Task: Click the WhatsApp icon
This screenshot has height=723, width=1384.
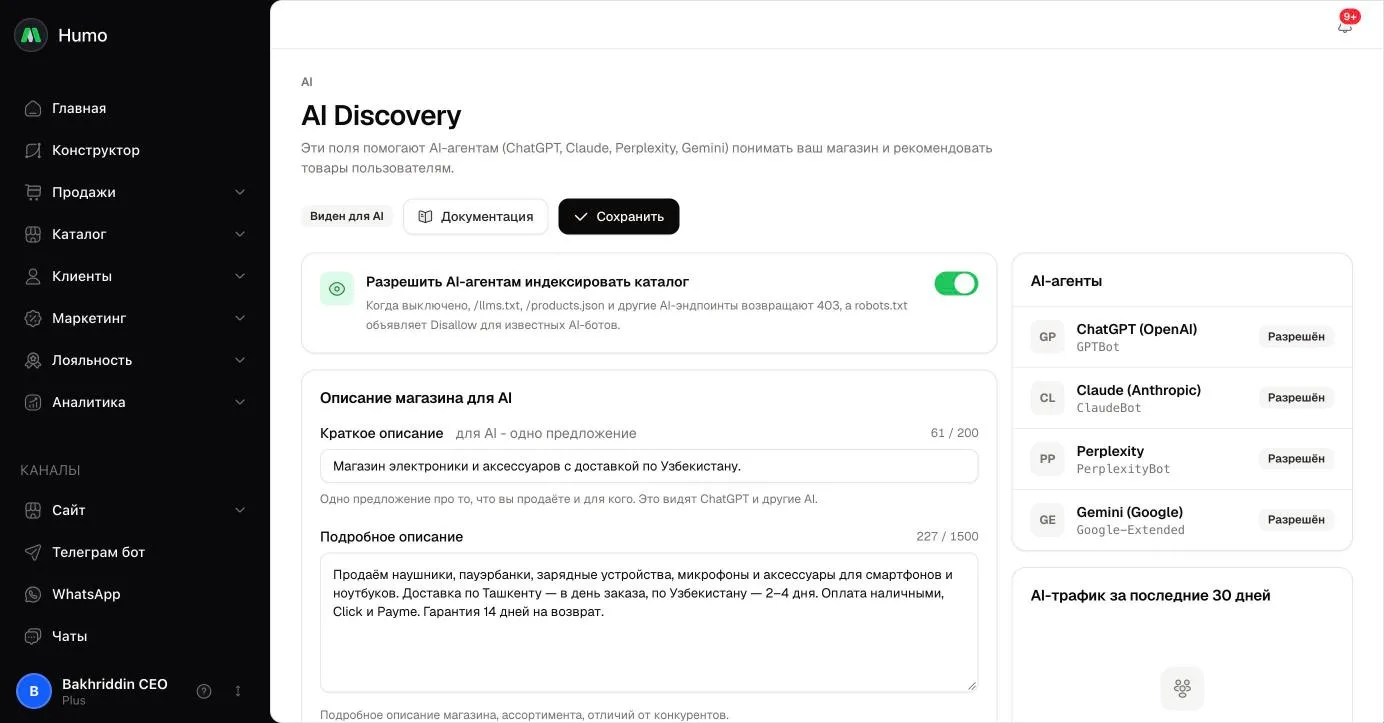Action: (x=33, y=594)
